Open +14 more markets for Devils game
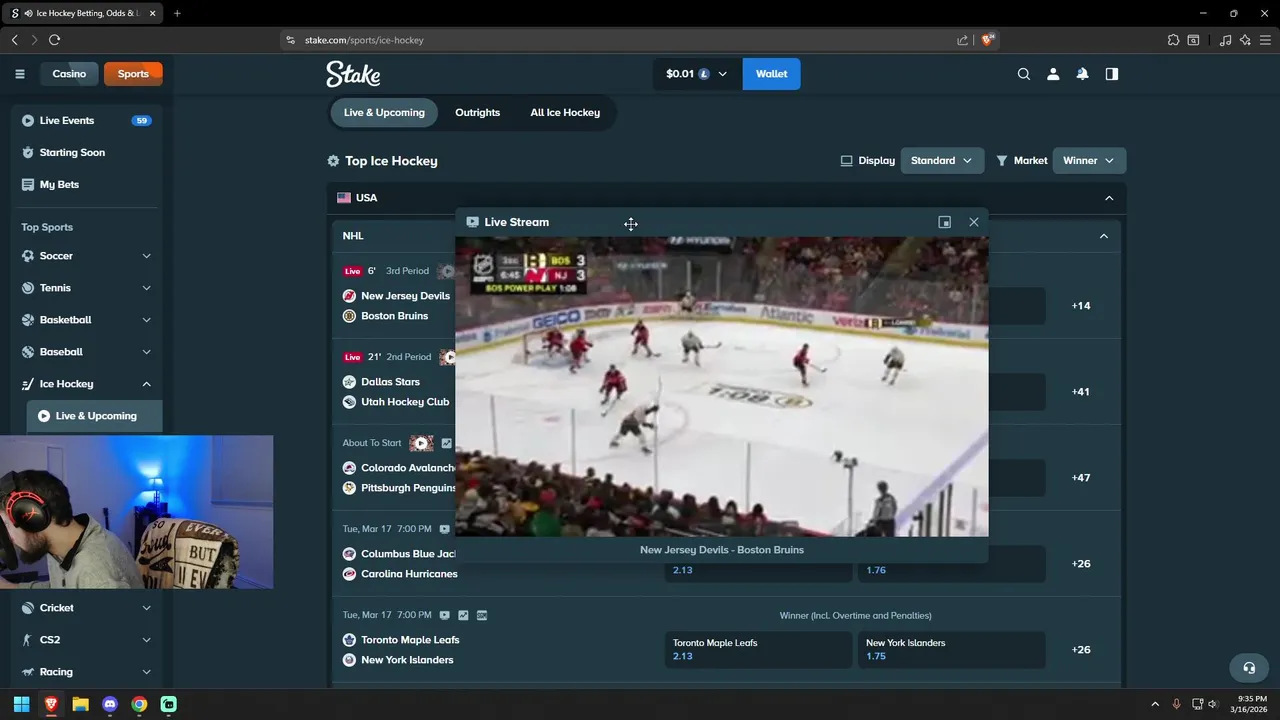The width and height of the screenshot is (1280, 720). [x=1081, y=306]
